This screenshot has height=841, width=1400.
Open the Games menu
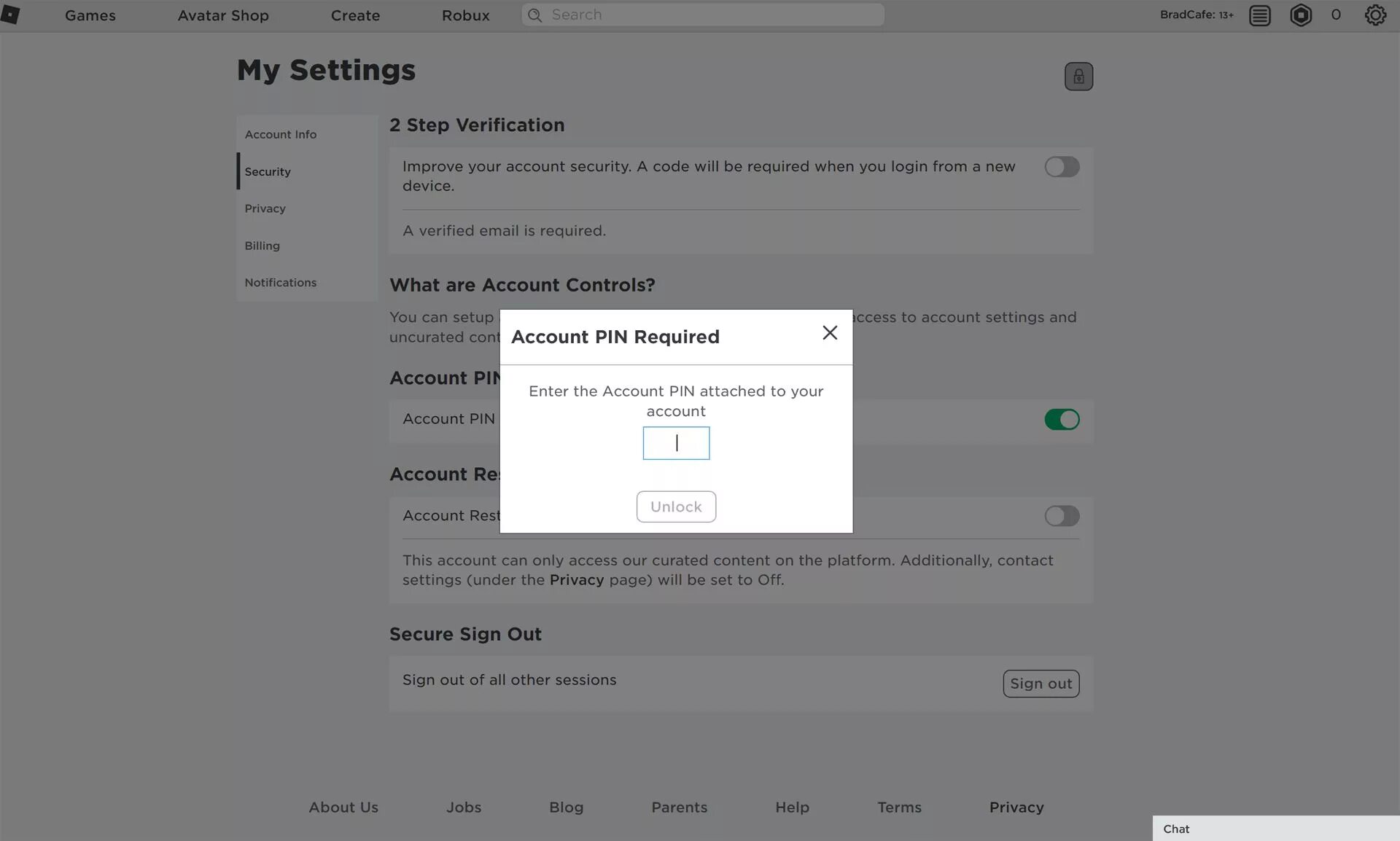(90, 15)
